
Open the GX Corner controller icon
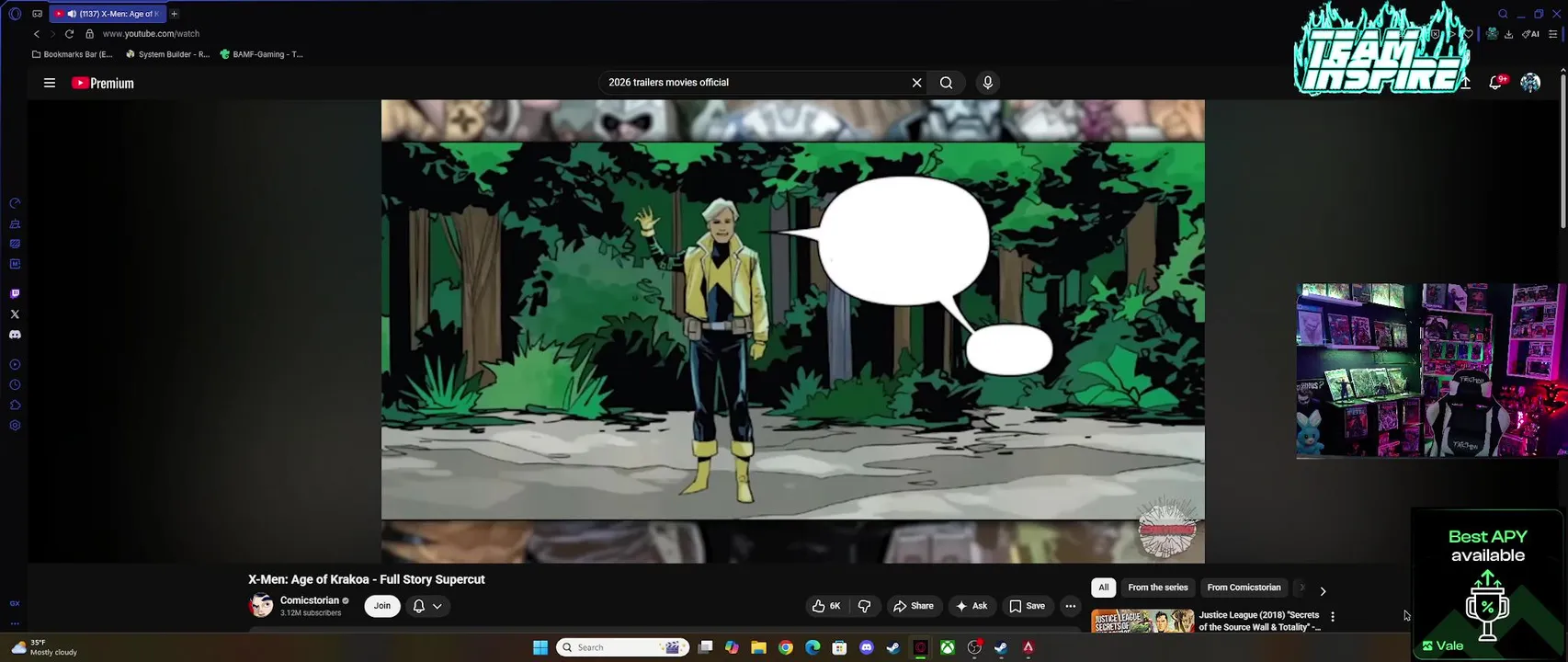coord(37,14)
